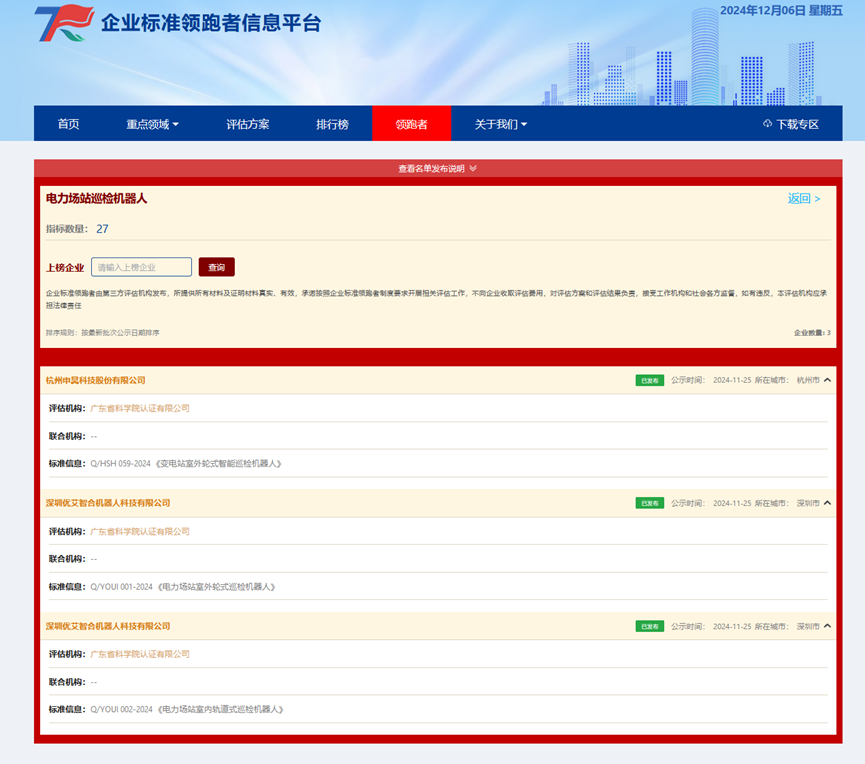865x764 pixels.
Task: Click the platform logo in the header
Action: tap(64, 23)
